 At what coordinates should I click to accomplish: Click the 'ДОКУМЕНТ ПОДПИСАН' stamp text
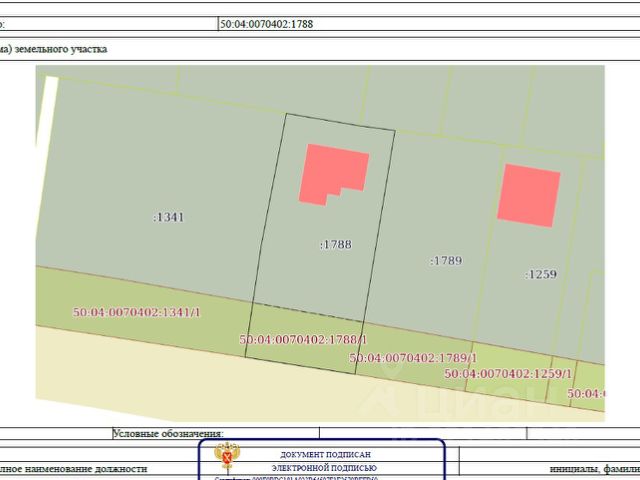point(325,454)
